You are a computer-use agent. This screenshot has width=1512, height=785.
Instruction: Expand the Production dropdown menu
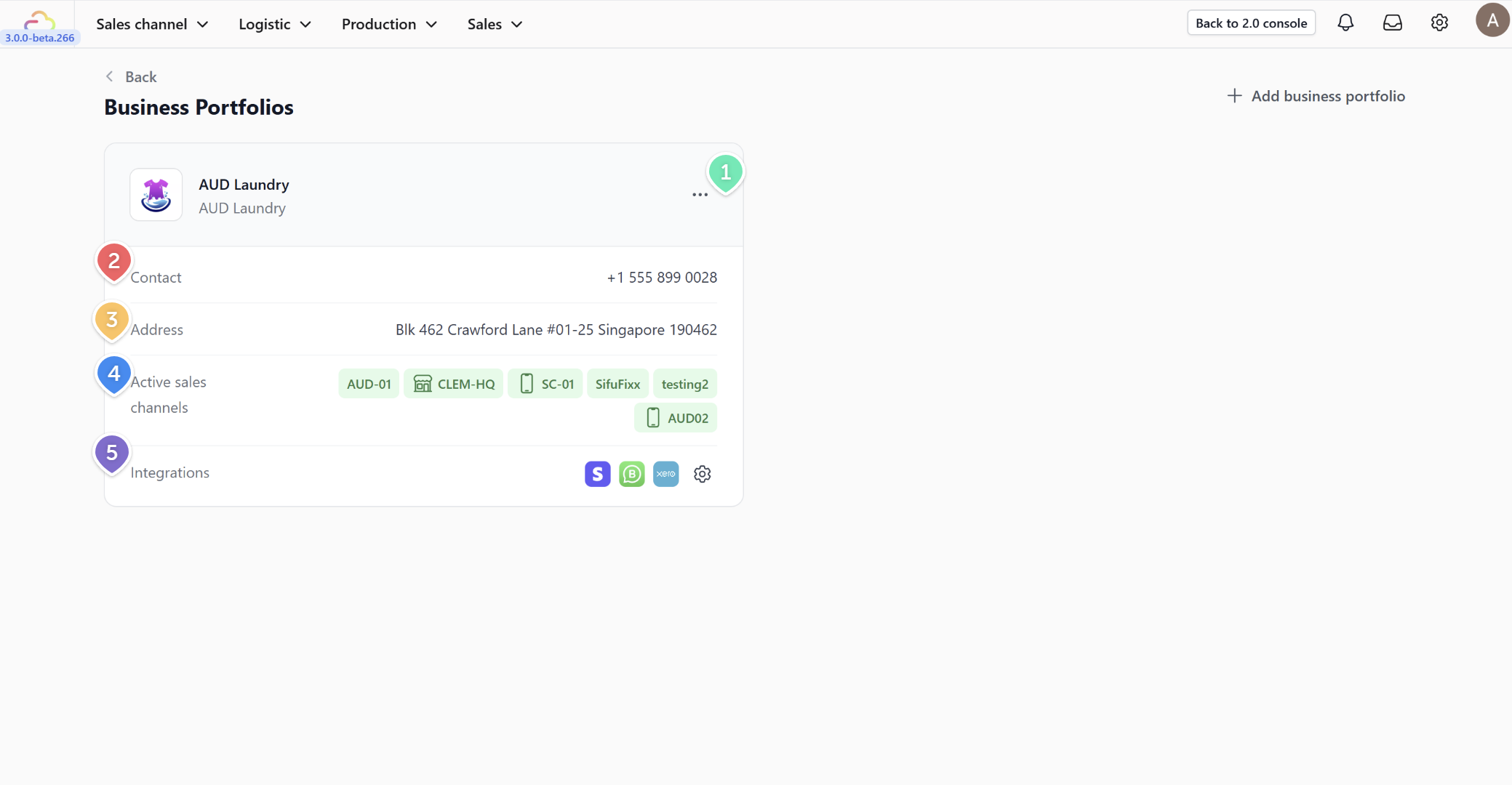point(389,24)
